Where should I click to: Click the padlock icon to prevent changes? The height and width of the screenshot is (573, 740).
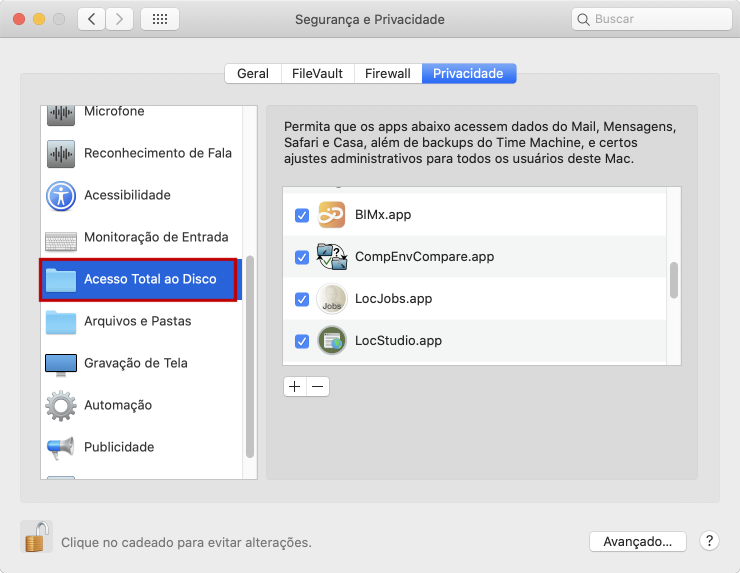tap(36, 538)
